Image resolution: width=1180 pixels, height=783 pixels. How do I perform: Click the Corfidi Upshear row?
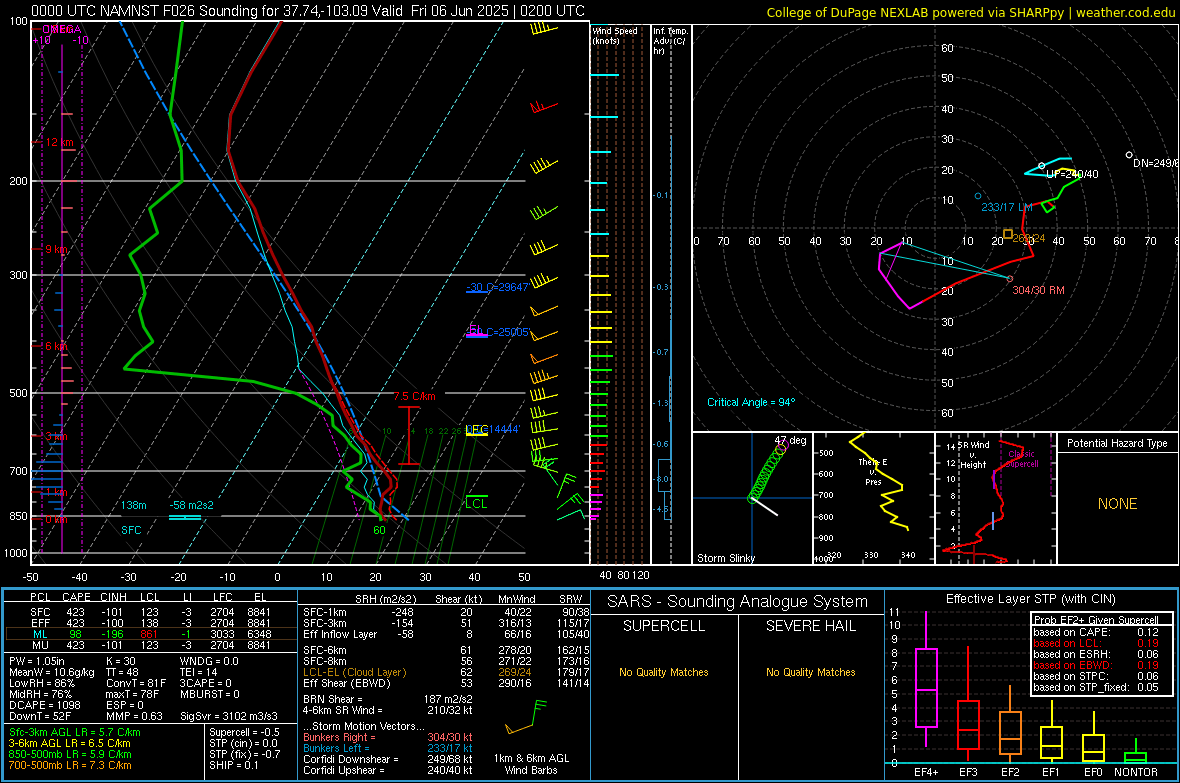click(x=388, y=770)
